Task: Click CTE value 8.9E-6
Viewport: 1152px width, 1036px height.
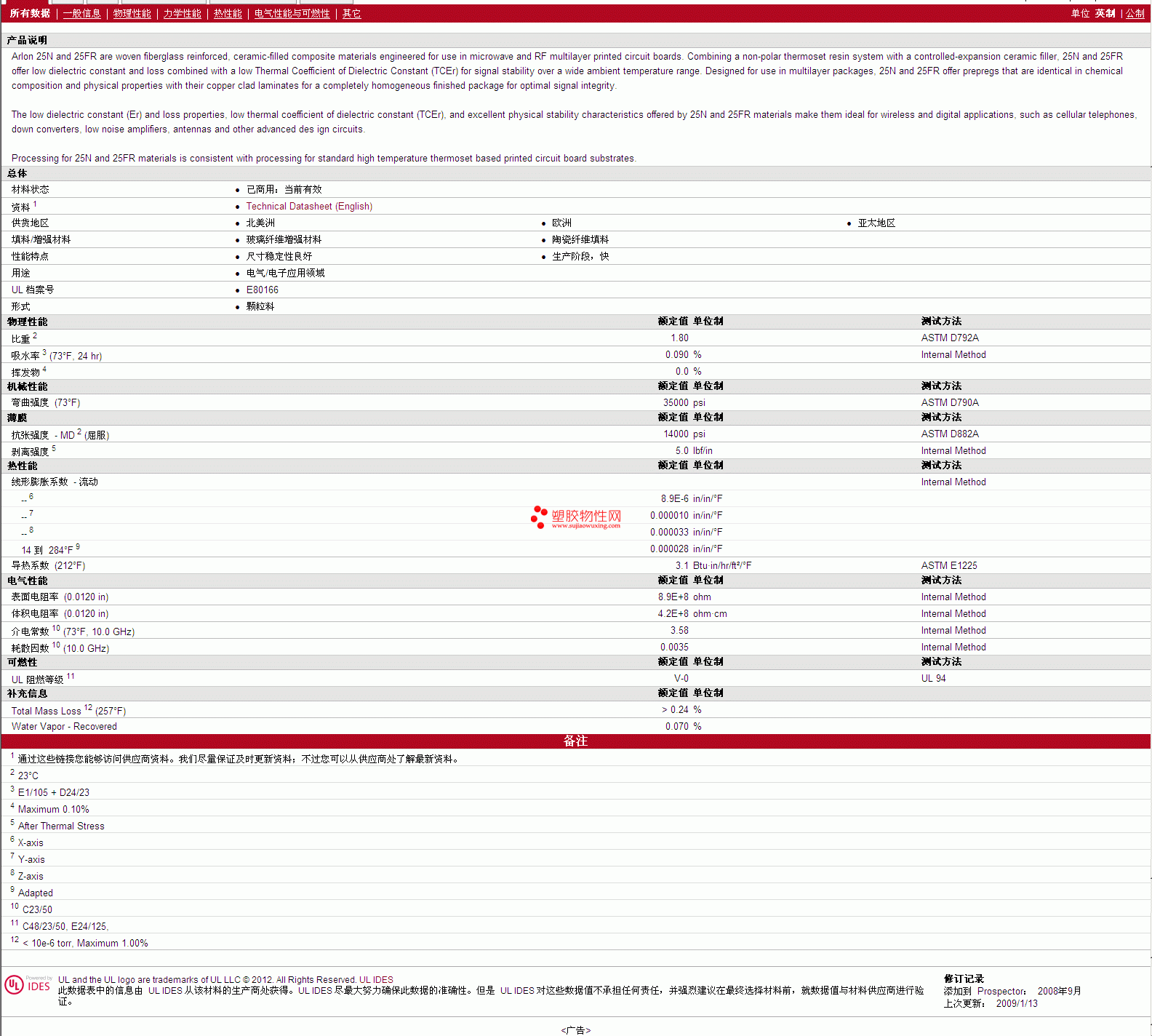Action: pyautogui.click(x=674, y=498)
